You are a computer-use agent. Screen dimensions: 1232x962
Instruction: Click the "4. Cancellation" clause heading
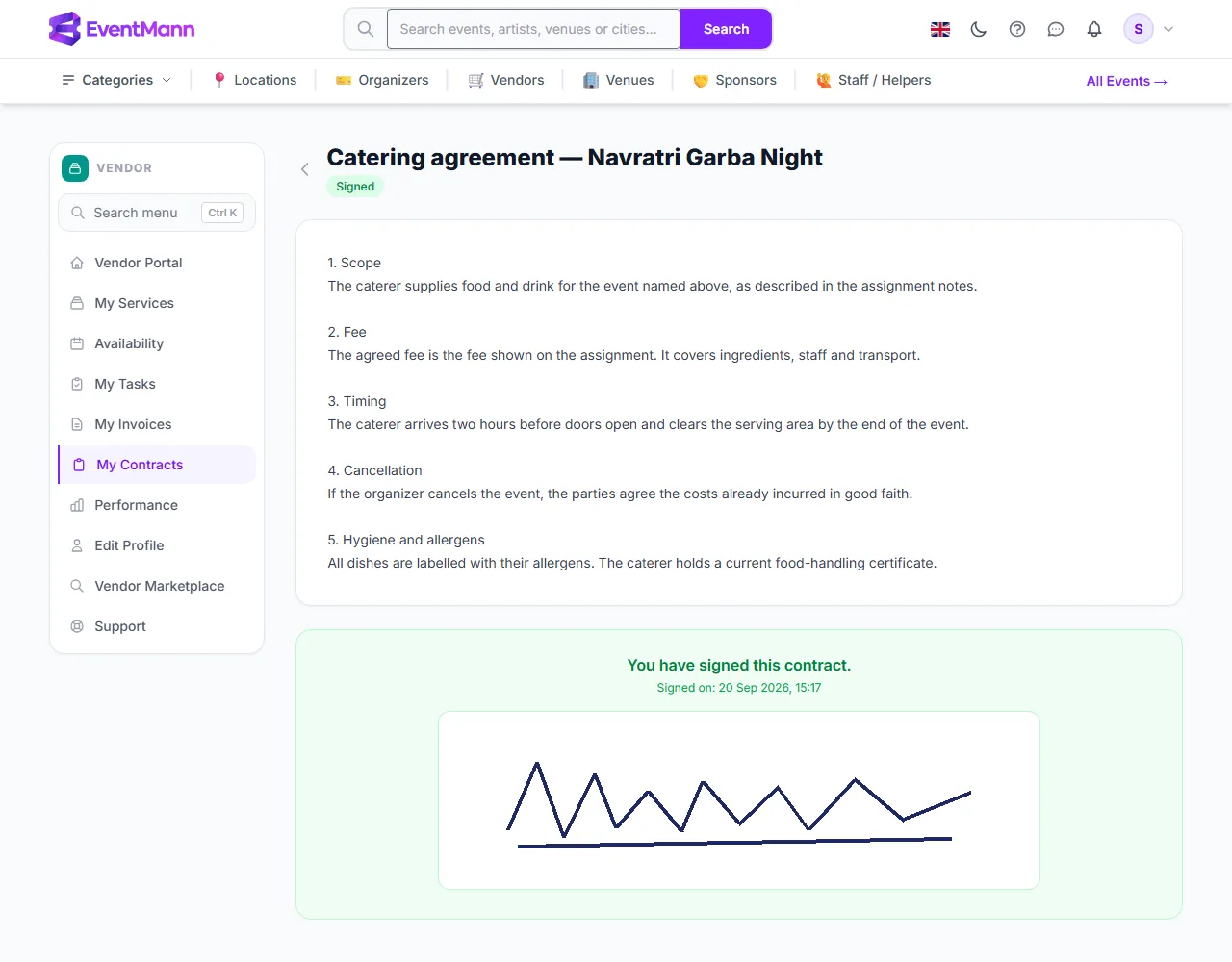374,470
